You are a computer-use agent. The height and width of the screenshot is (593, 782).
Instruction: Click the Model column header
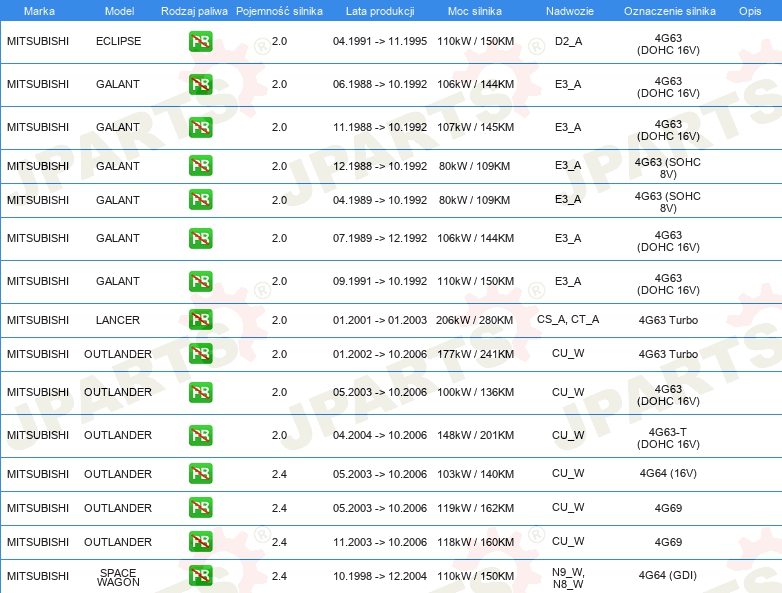[119, 11]
